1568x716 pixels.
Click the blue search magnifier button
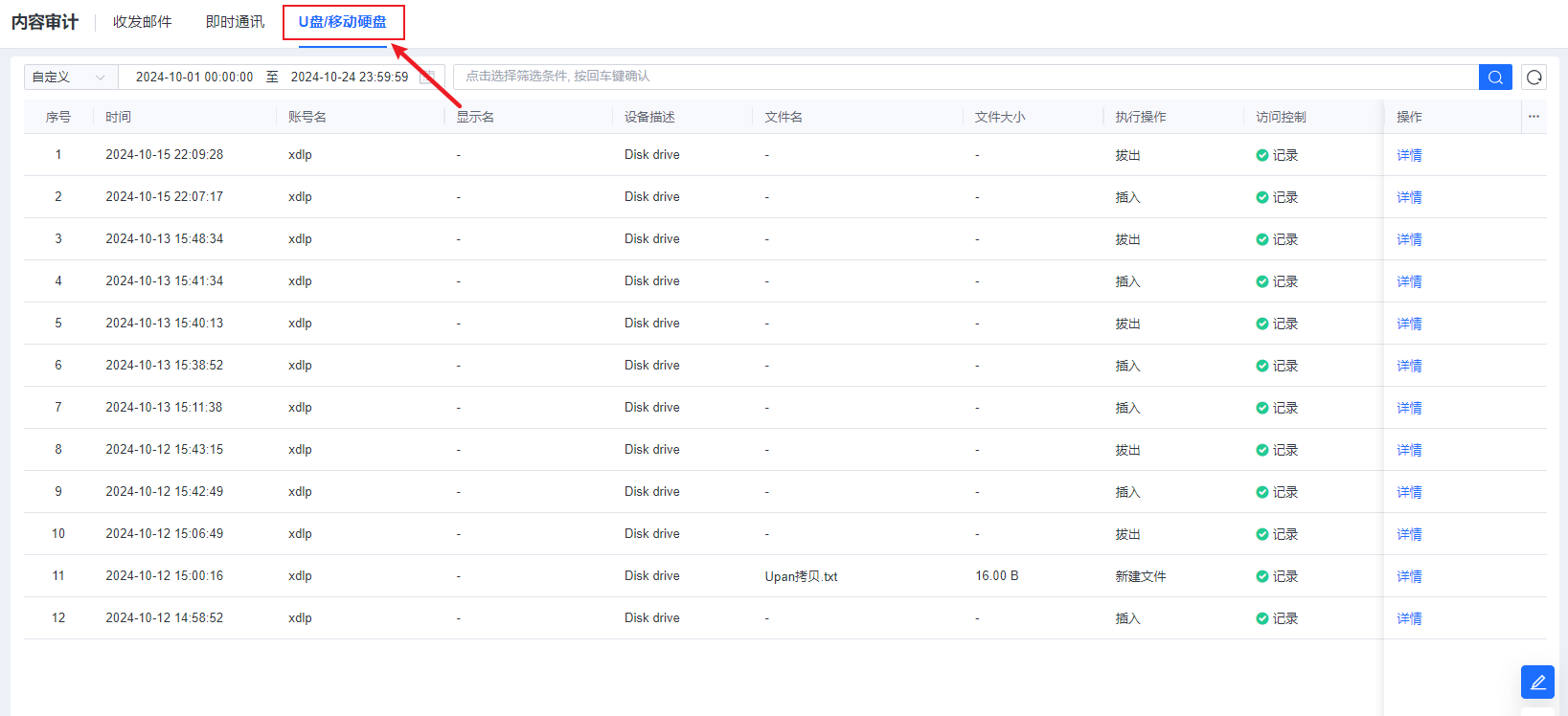1494,77
